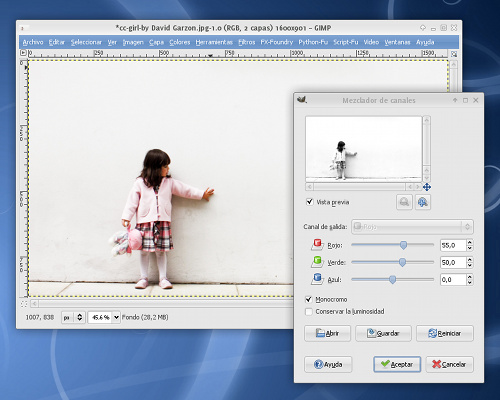The image size is (500, 400).
Task: Click the Verde text label
Action: click(x=336, y=263)
